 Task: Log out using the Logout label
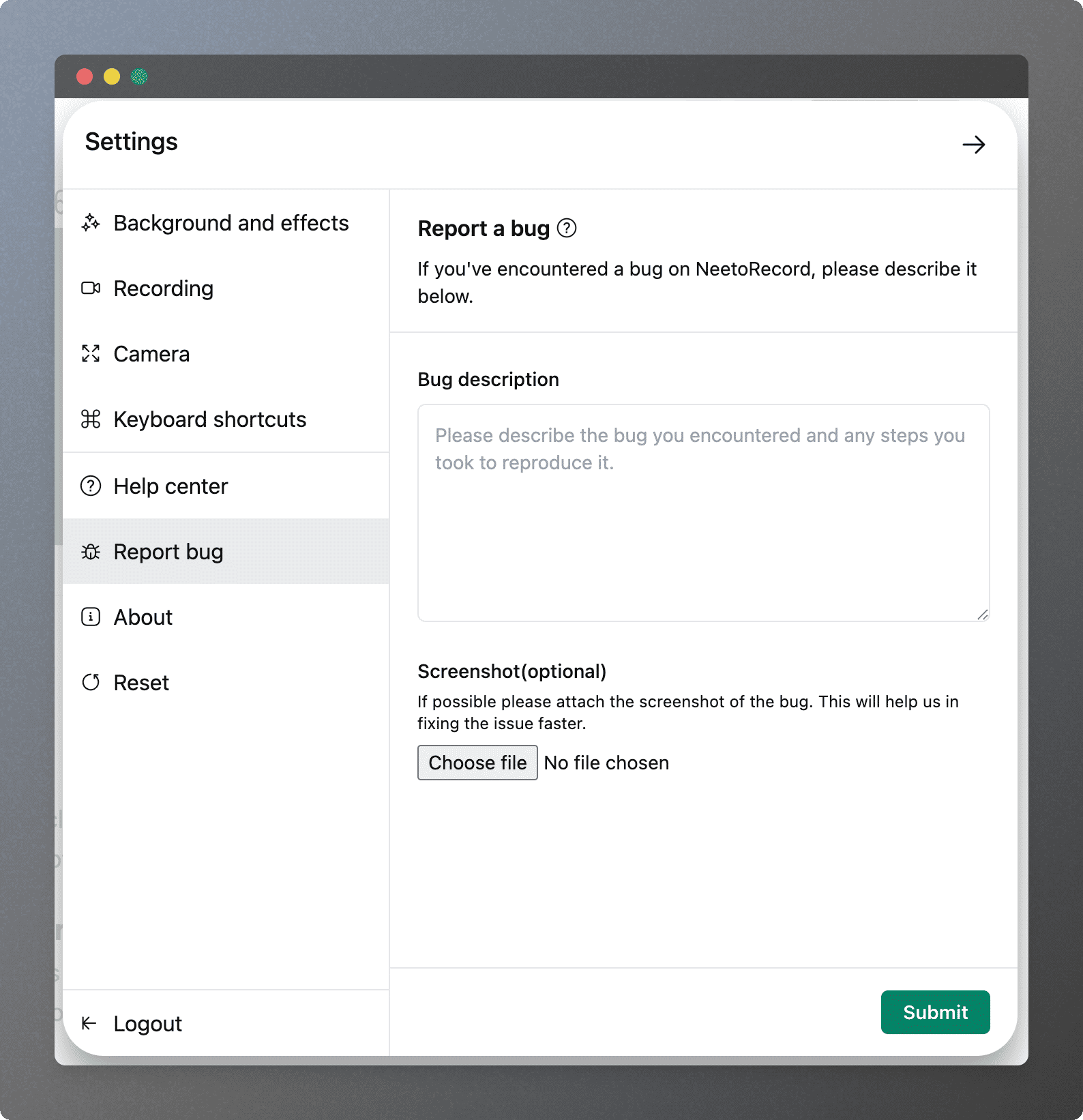(x=147, y=1024)
